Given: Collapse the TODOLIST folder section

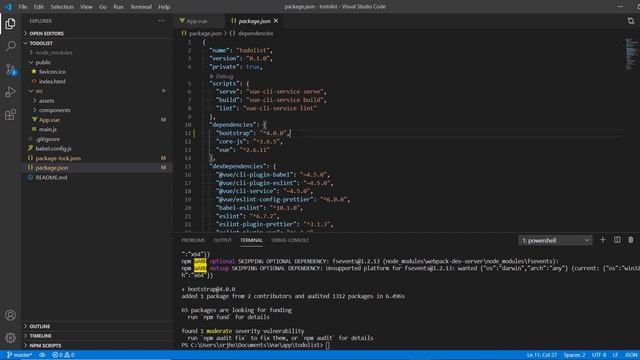Looking at the screenshot, I should click(x=97, y=43).
